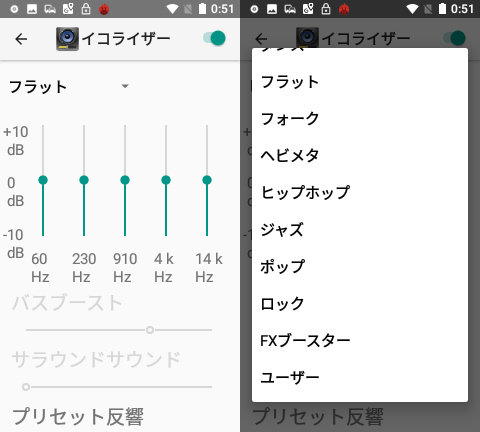Toggle the equalizer switch off in left screen

point(214,38)
